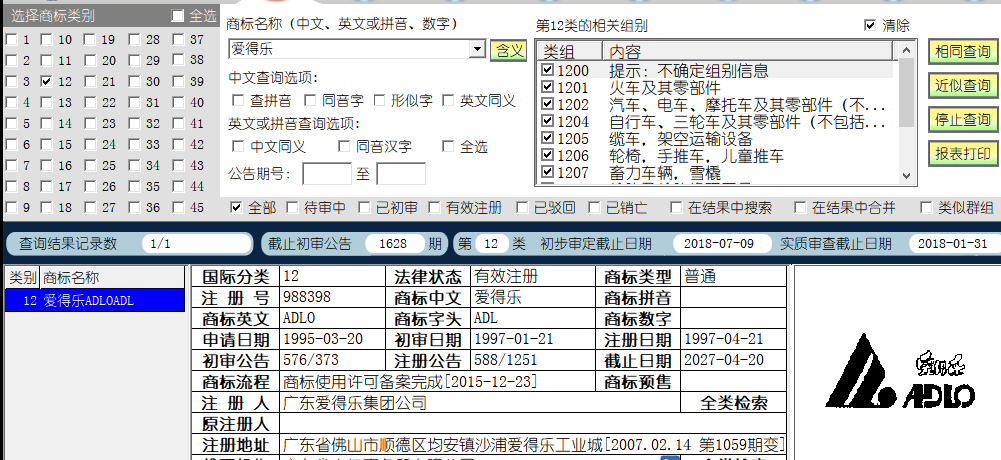Toggle 类似群组 checkbox
This screenshot has width=1001, height=460.
point(925,207)
